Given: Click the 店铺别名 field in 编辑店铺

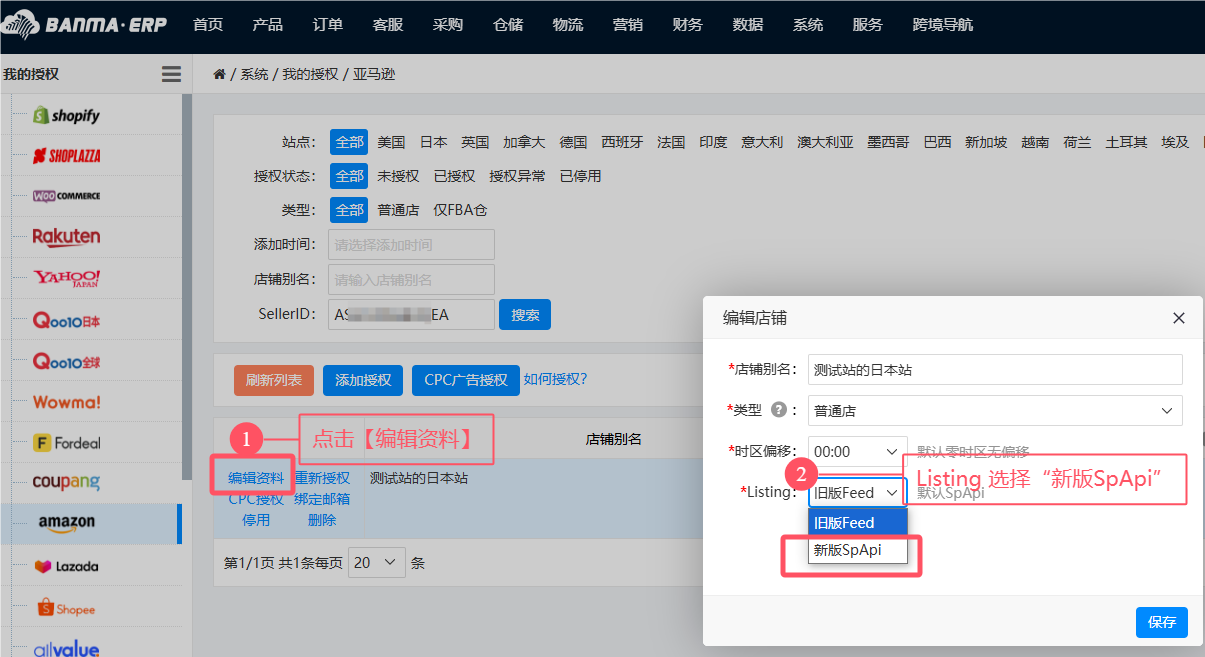Looking at the screenshot, I should (995, 369).
